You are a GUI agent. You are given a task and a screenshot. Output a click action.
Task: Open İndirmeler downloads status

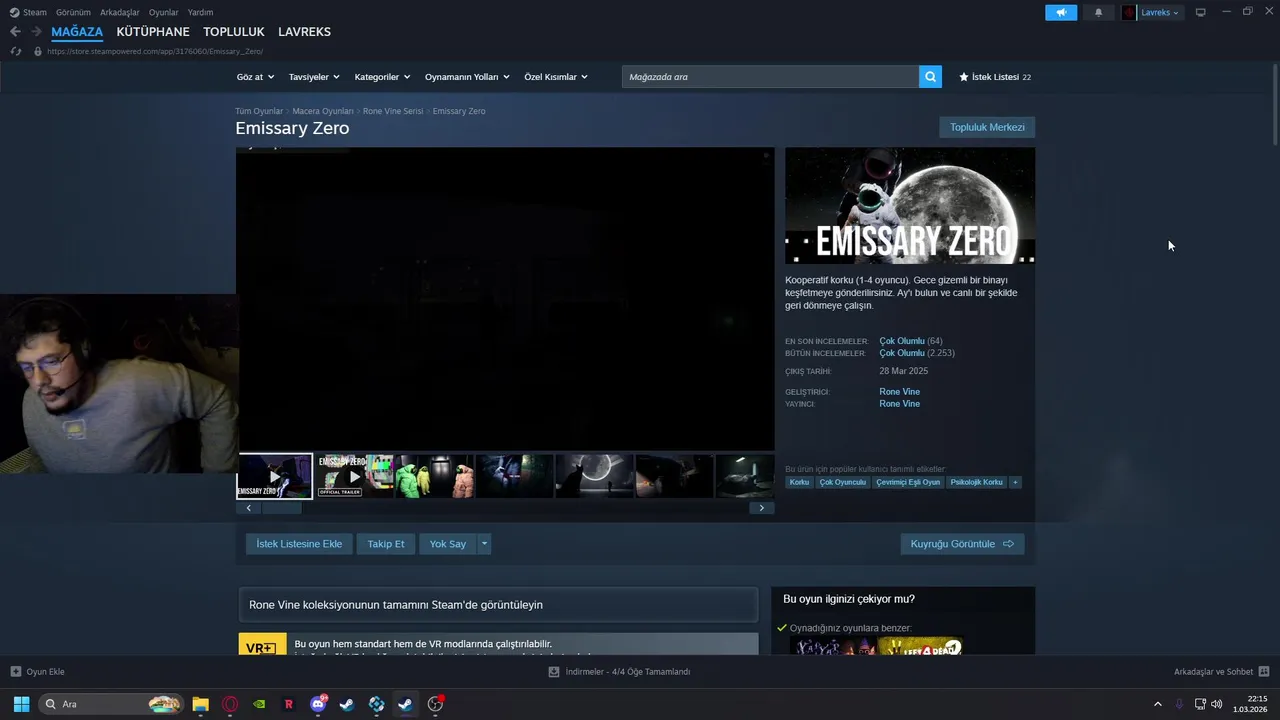click(x=620, y=672)
